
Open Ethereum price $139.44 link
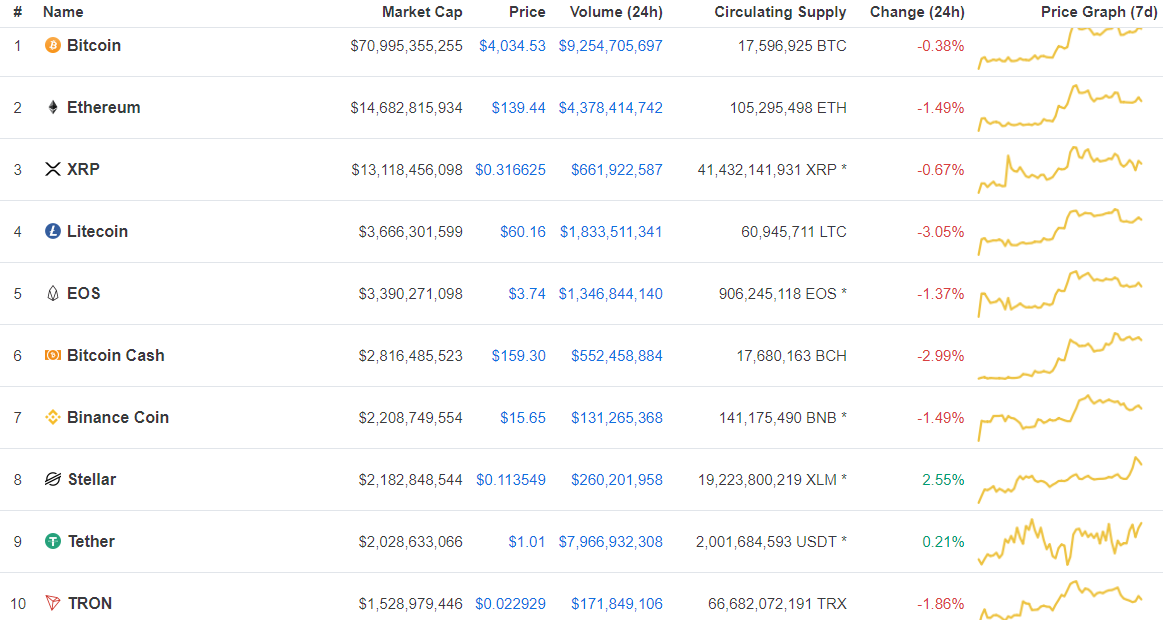click(518, 108)
